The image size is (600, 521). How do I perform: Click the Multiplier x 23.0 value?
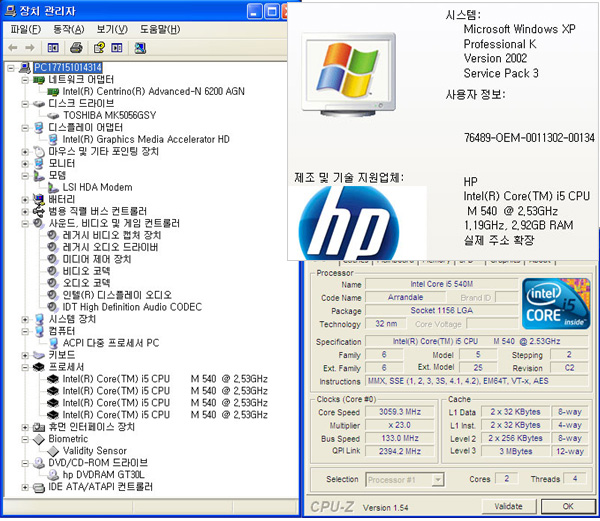[x=400, y=425]
